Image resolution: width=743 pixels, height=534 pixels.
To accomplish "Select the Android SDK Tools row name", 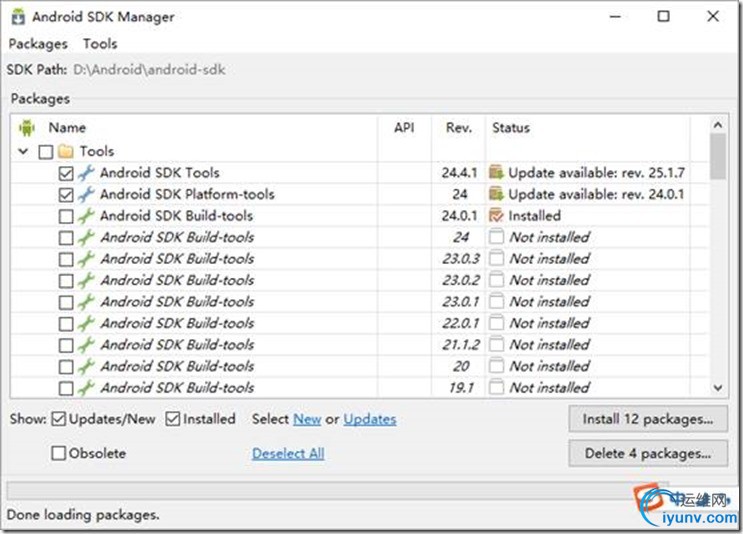I will coord(160,173).
